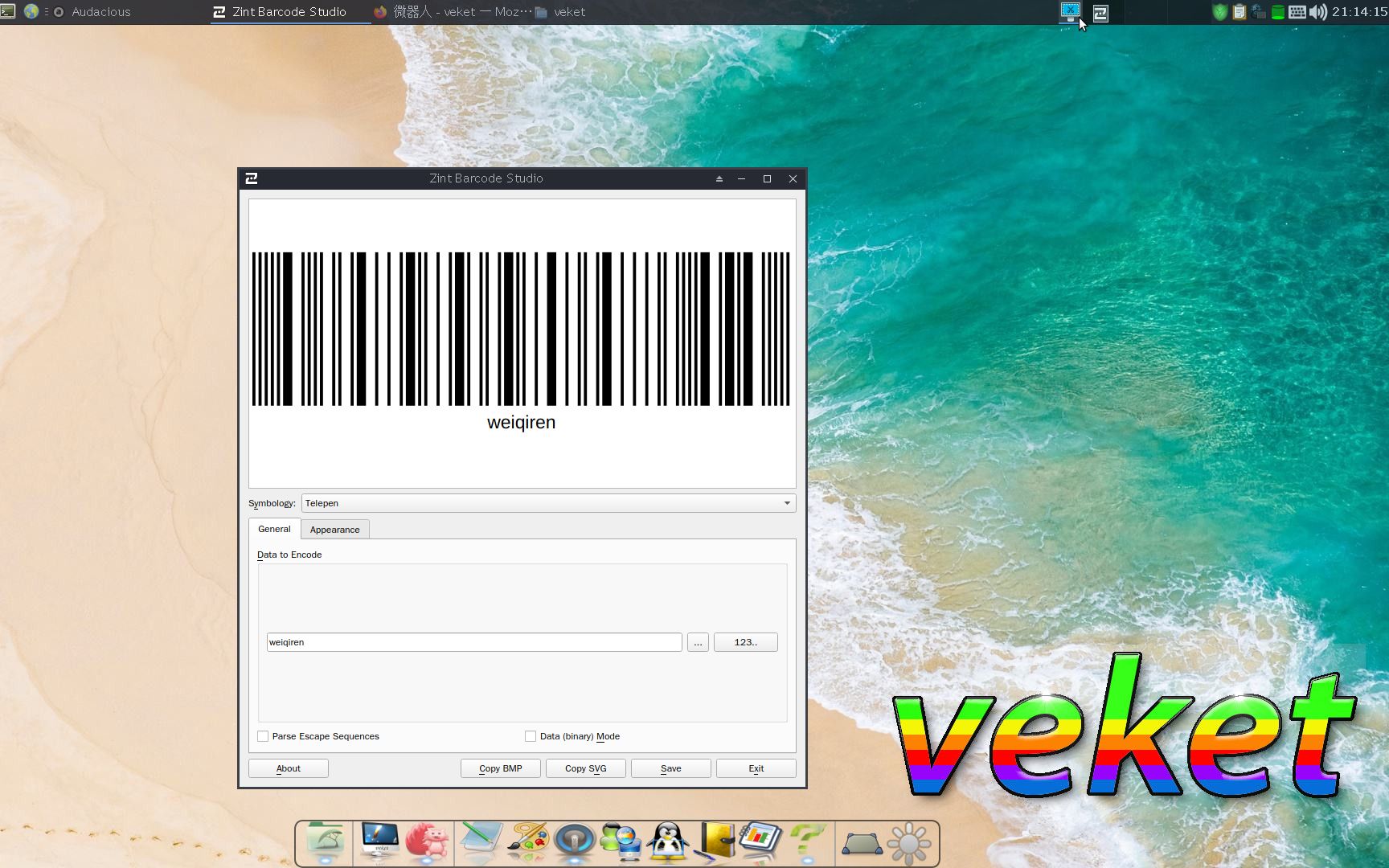
Task: Open the users and network computer dock icon
Action: [621, 841]
